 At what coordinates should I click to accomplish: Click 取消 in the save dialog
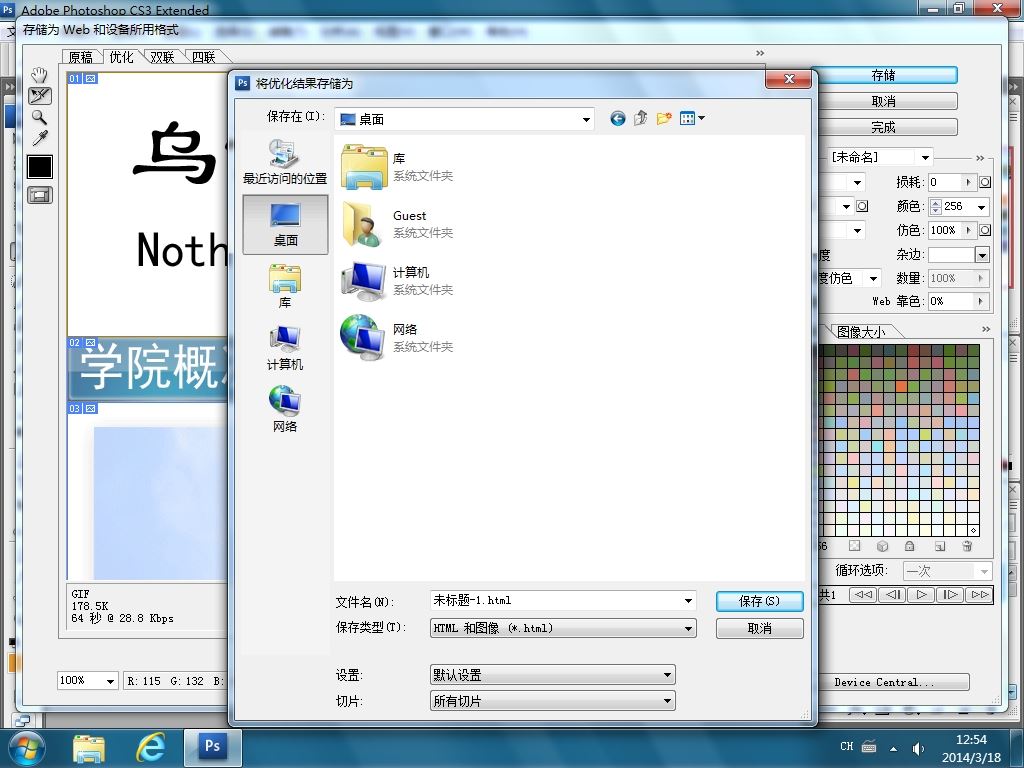point(760,628)
